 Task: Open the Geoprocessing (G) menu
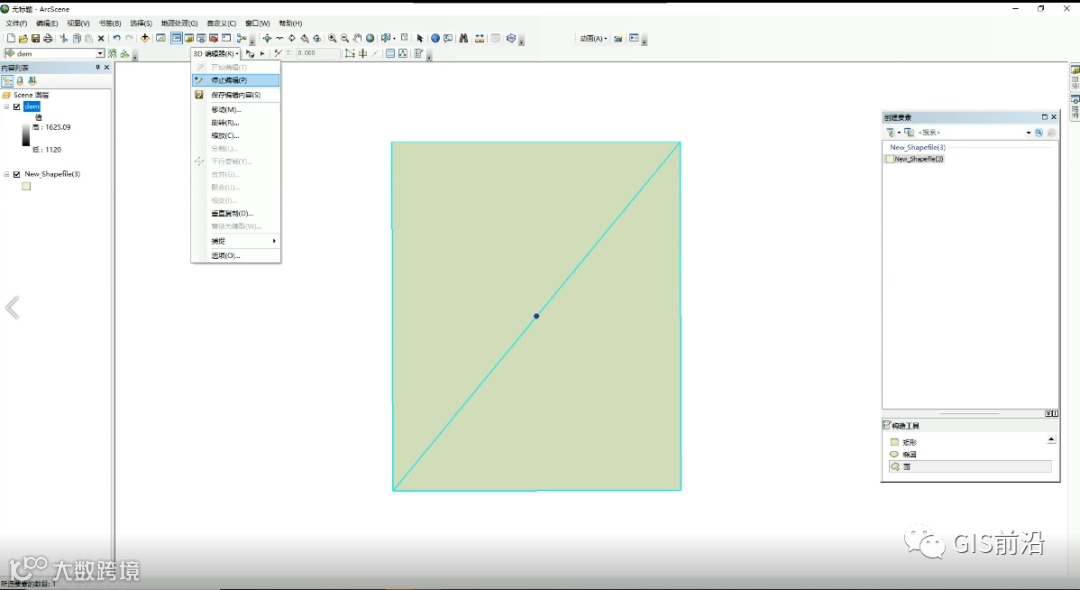pos(179,23)
